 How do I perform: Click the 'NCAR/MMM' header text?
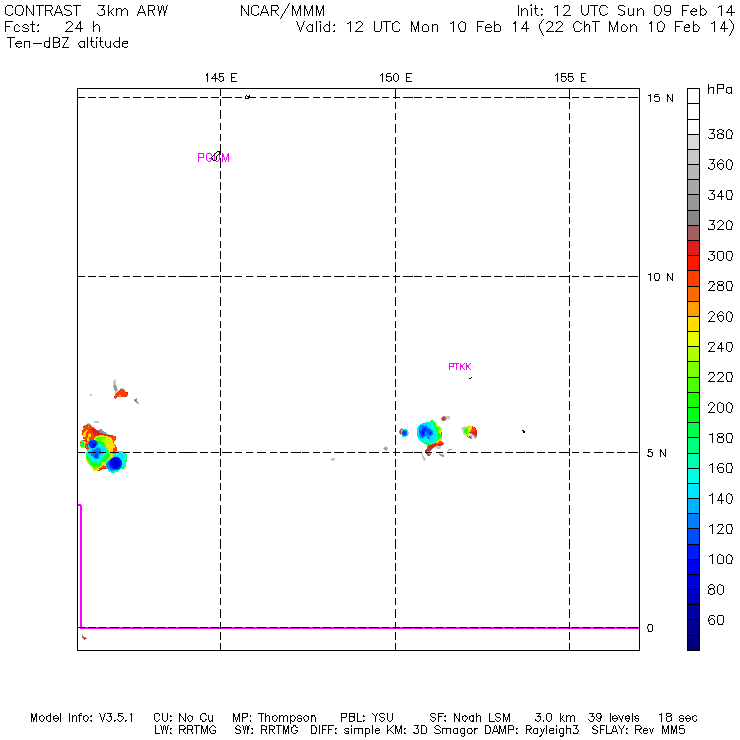(282, 11)
